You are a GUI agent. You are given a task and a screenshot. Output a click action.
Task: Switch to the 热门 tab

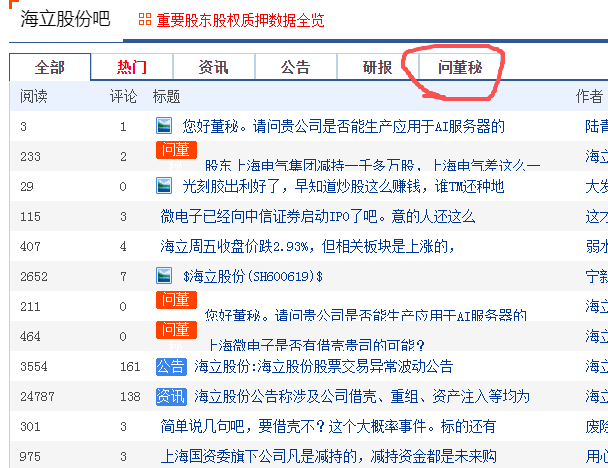[x=132, y=67]
